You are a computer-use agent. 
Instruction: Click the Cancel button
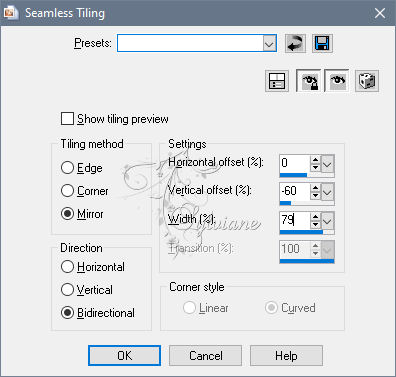point(205,355)
